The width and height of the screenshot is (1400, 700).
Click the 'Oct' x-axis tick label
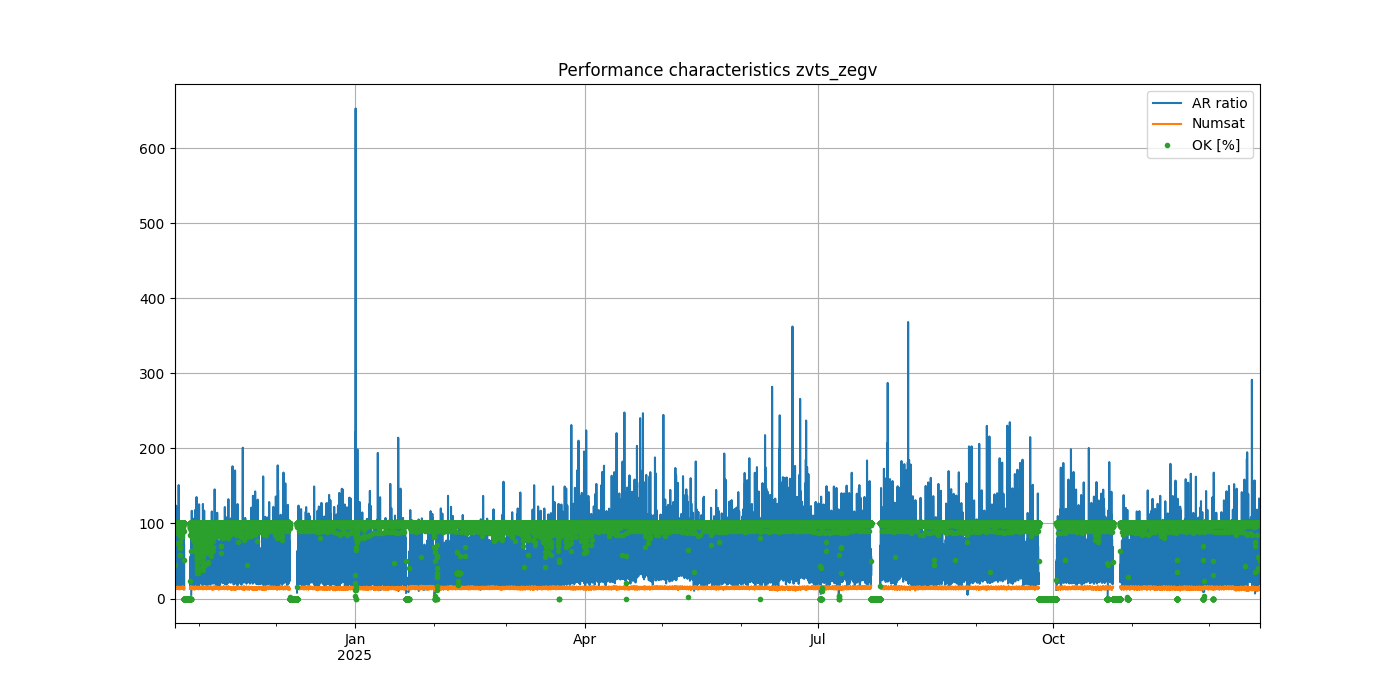pyautogui.click(x=1053, y=640)
